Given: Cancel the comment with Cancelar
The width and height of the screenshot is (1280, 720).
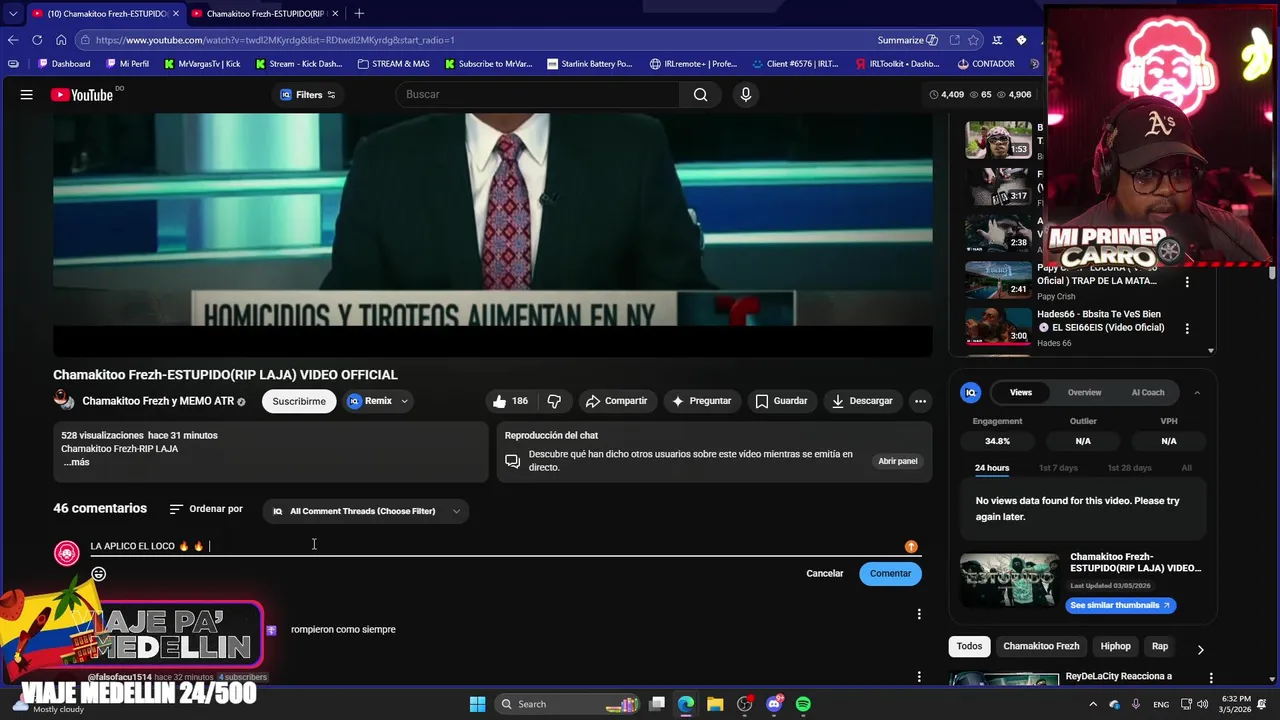Looking at the screenshot, I should pos(825,574).
